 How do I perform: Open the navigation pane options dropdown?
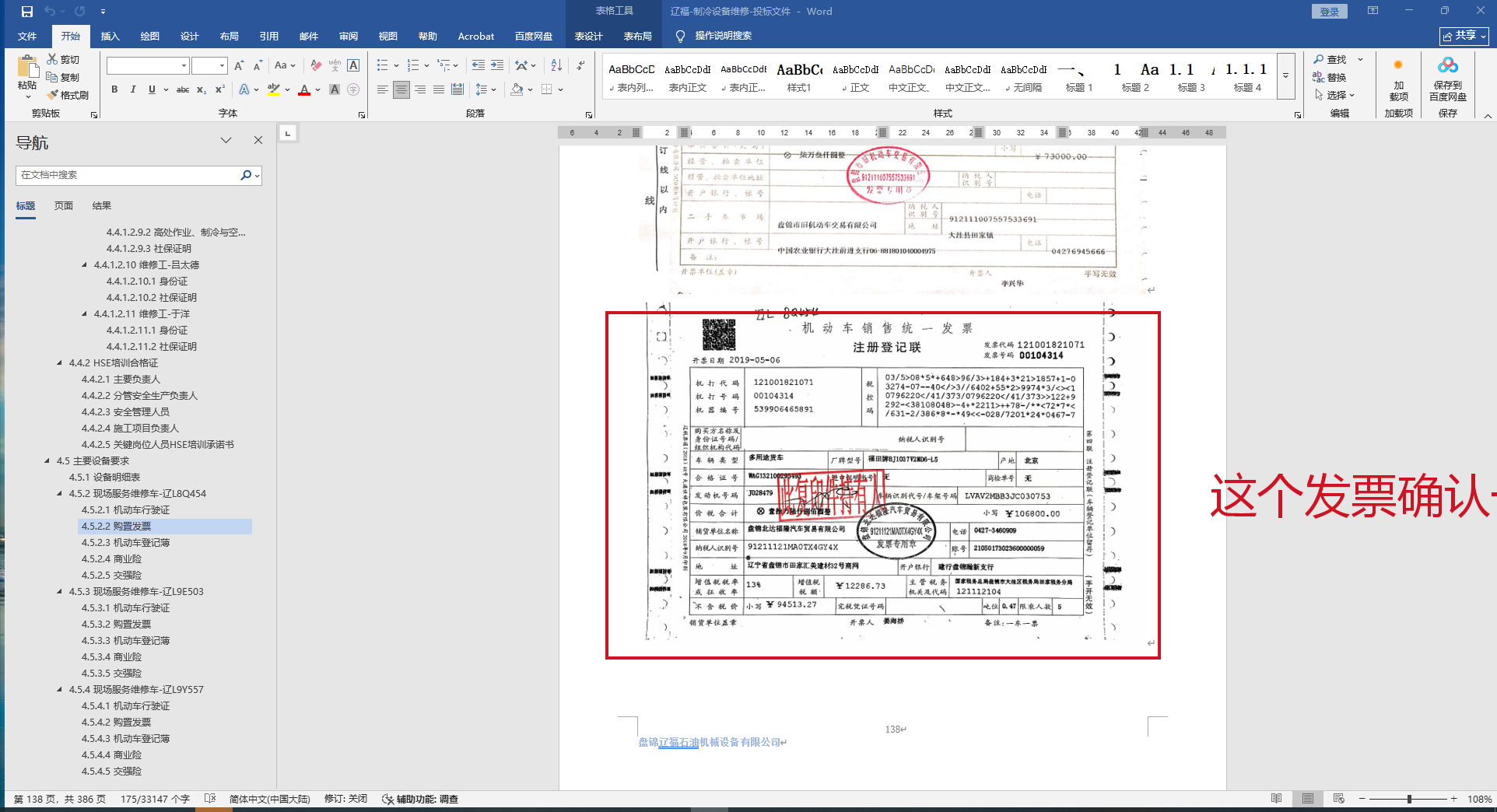(x=226, y=140)
